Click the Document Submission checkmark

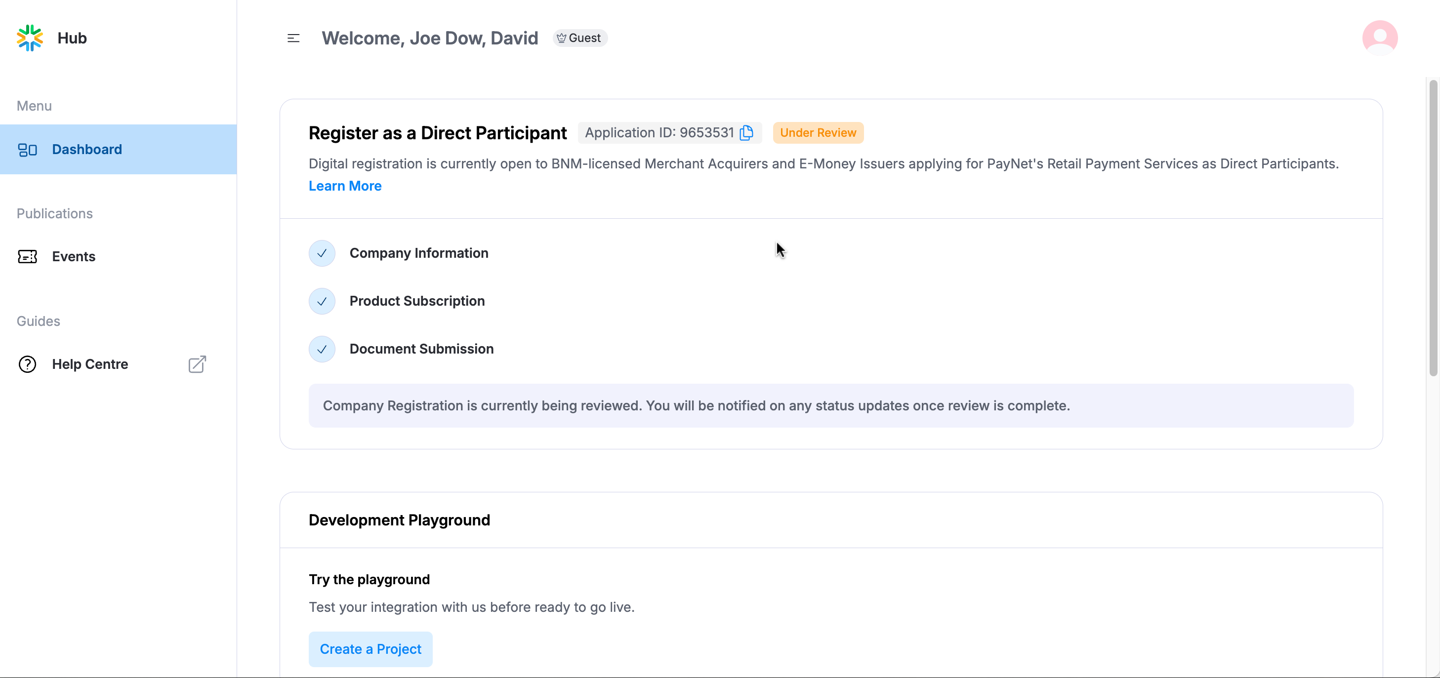point(322,349)
